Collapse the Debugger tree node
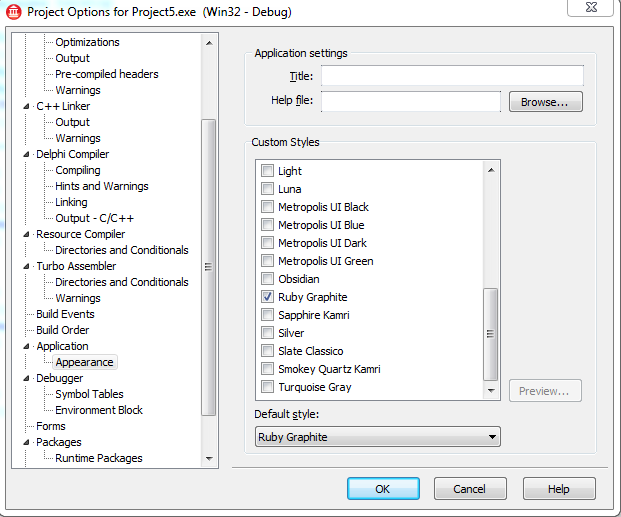This screenshot has height=517, width=621. click(26, 378)
